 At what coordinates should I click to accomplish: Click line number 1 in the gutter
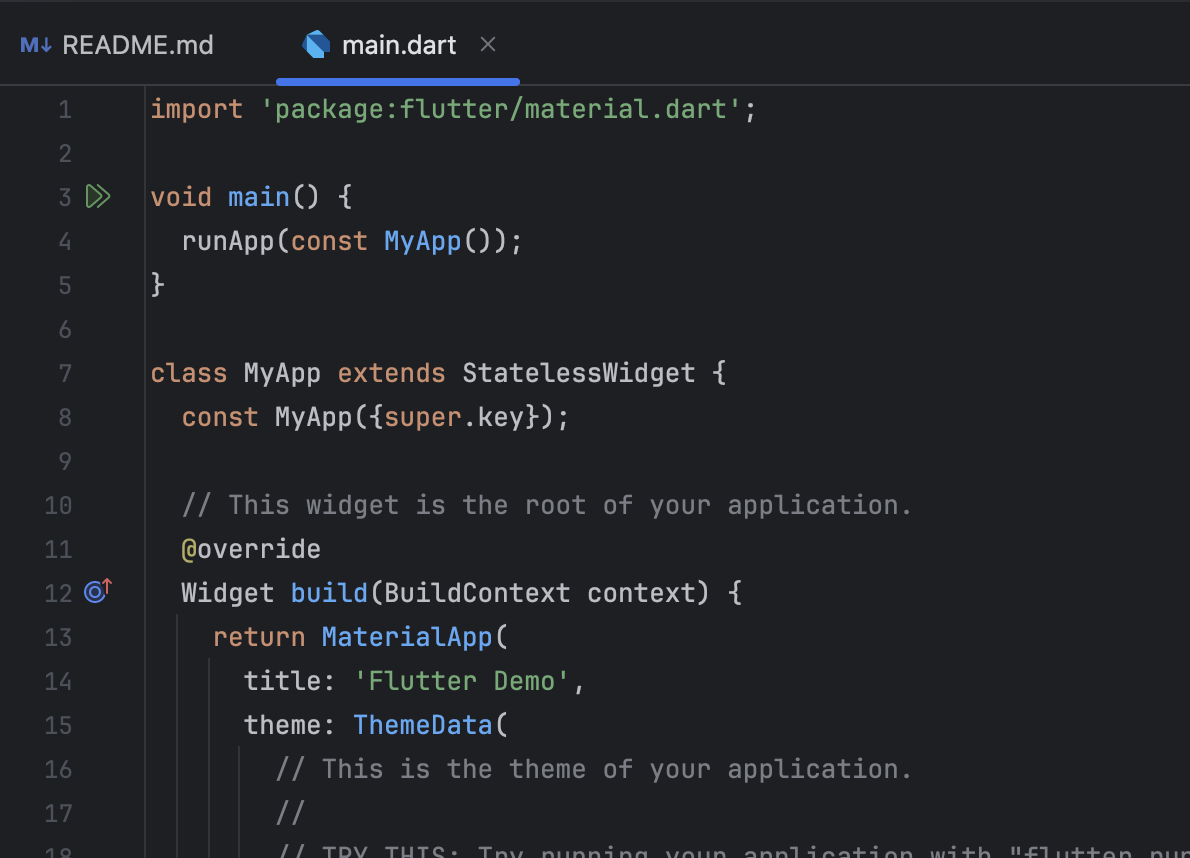click(65, 110)
